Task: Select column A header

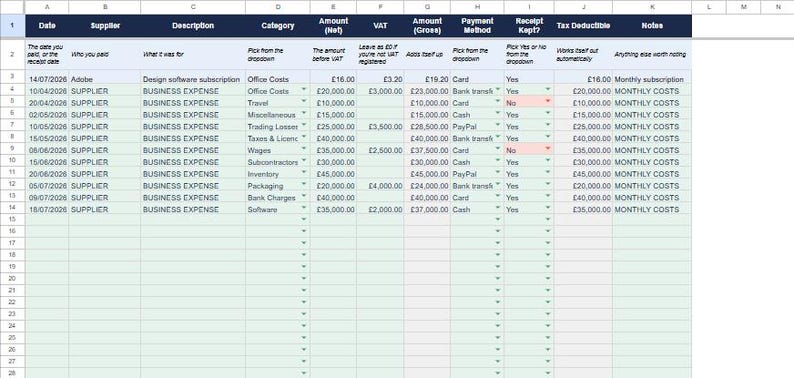Action: tap(47, 7)
